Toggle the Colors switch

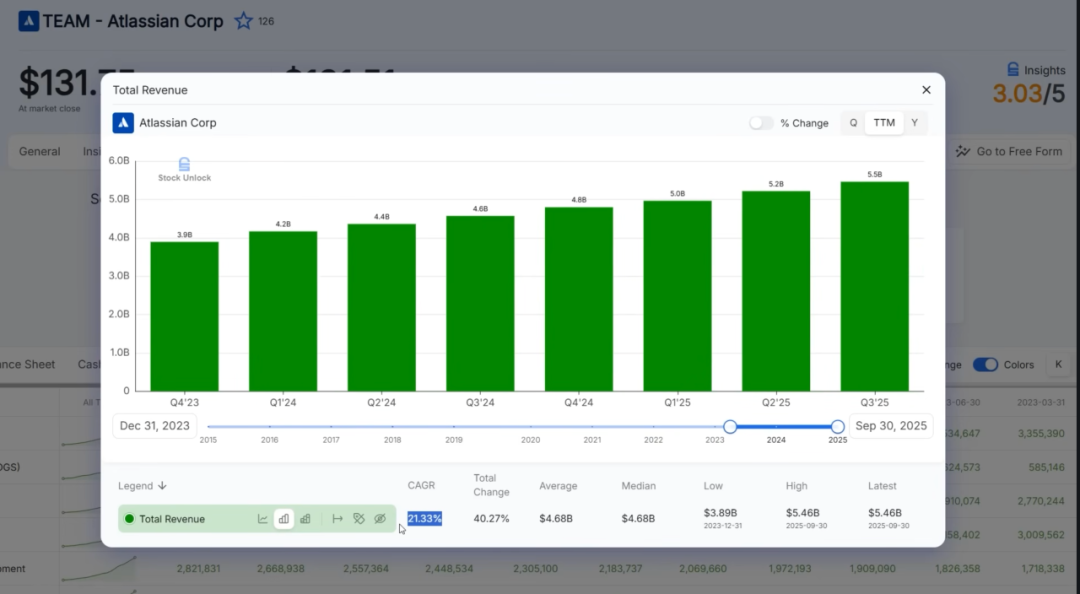click(x=985, y=365)
